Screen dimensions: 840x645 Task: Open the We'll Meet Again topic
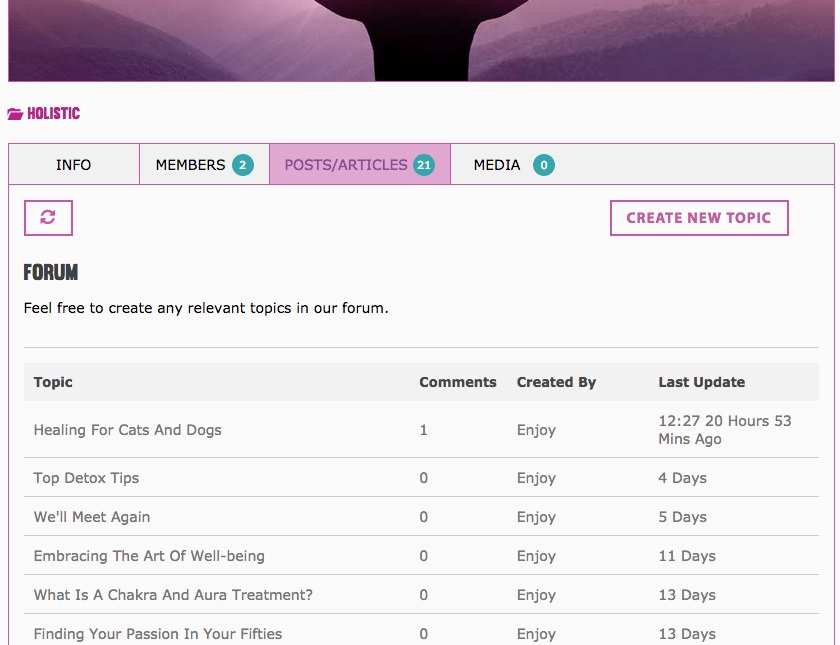[92, 517]
